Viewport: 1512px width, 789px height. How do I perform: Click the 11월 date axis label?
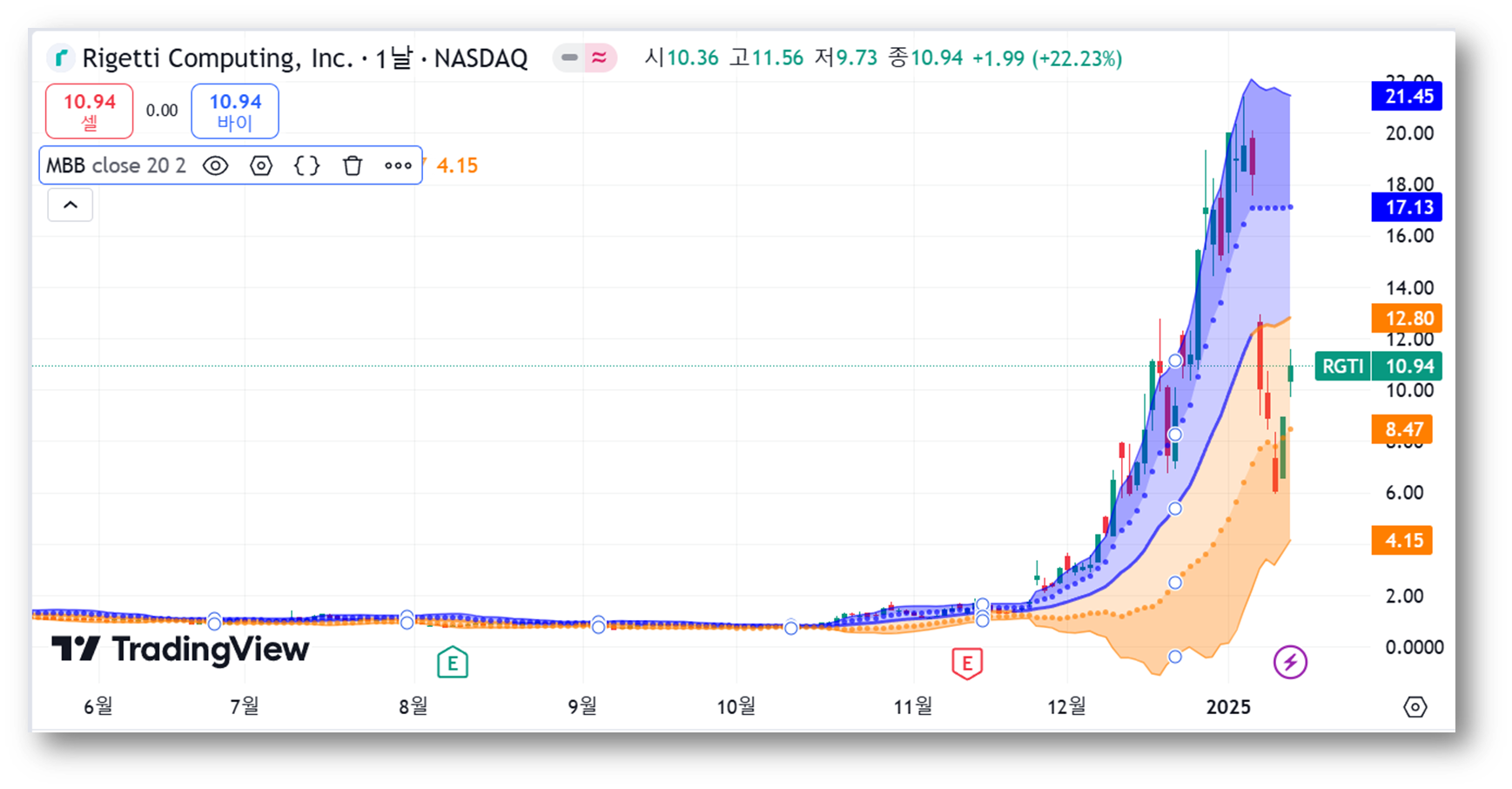point(913,706)
